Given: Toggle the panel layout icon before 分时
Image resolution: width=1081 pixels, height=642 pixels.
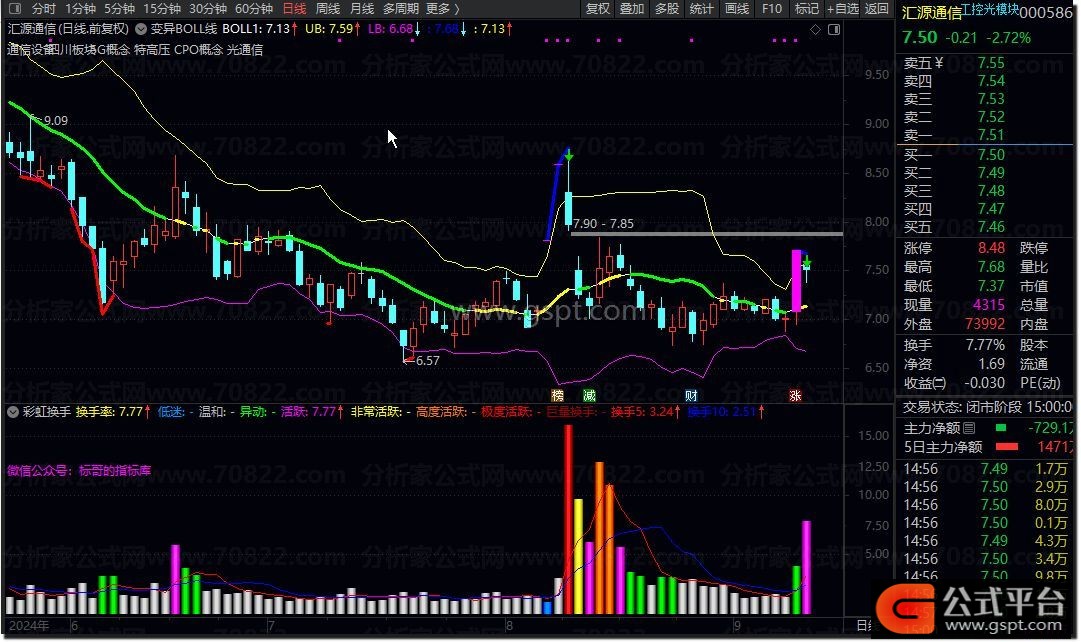Looking at the screenshot, I should click(15, 9).
